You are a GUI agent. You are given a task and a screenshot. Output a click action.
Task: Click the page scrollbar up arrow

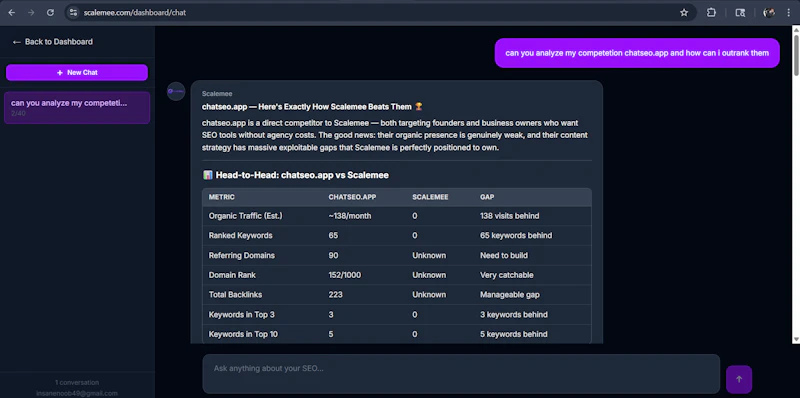click(x=796, y=30)
